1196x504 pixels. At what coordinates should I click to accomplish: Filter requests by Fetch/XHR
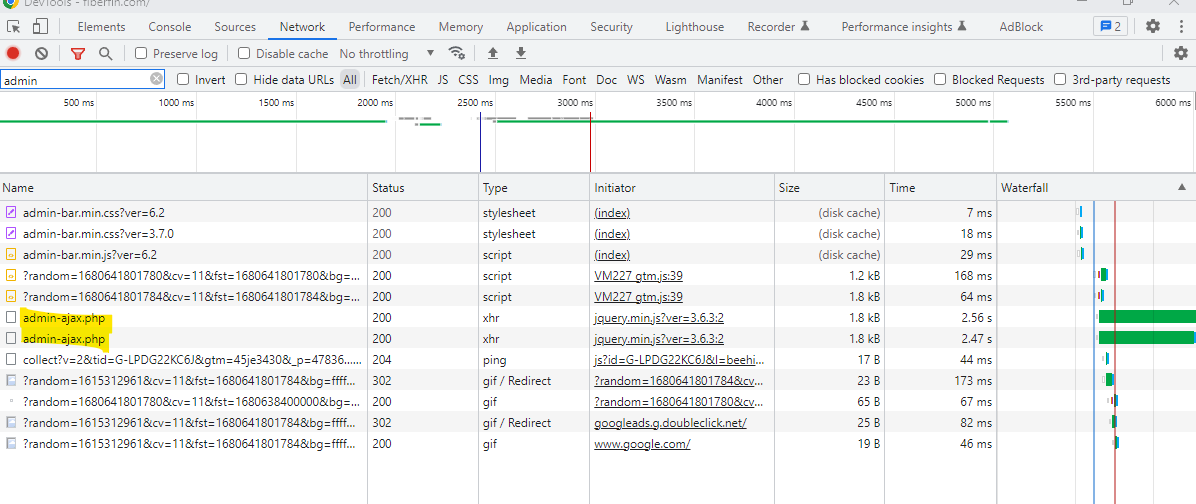[400, 79]
